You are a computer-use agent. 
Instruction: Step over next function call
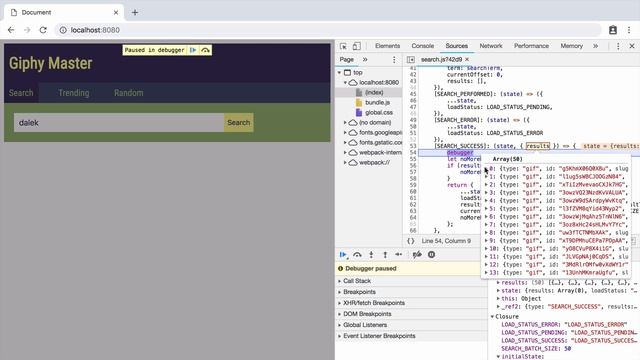(357, 255)
